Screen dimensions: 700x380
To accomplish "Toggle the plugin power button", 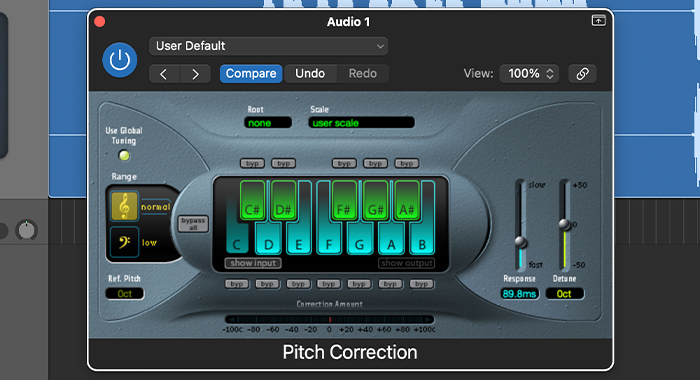I will pos(120,60).
